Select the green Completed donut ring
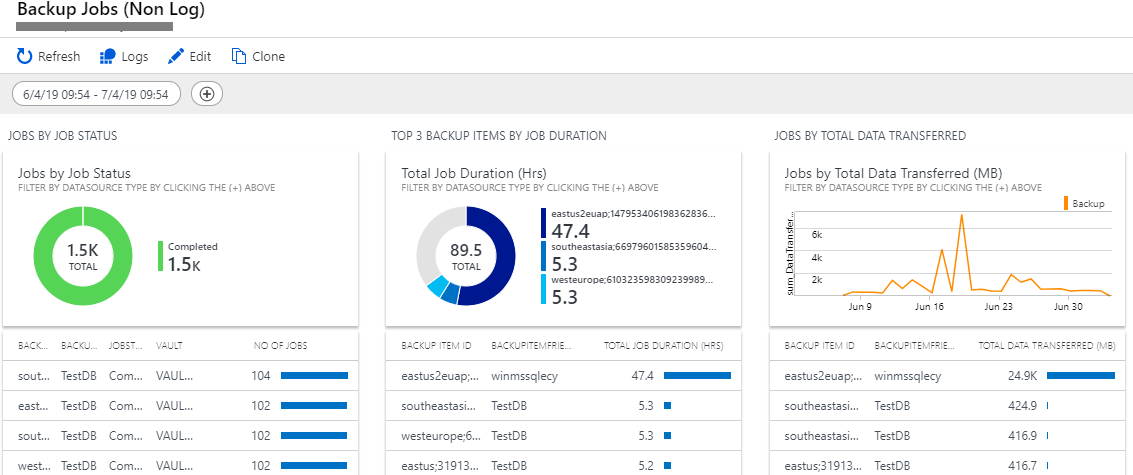 (43, 256)
